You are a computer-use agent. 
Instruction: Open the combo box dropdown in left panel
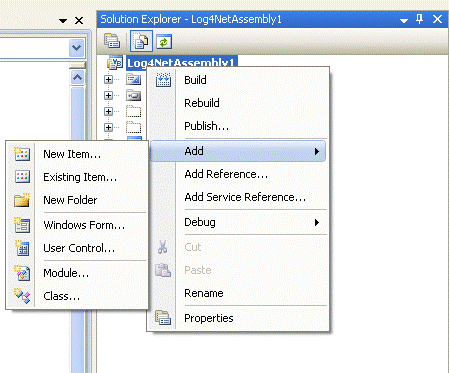(77, 48)
